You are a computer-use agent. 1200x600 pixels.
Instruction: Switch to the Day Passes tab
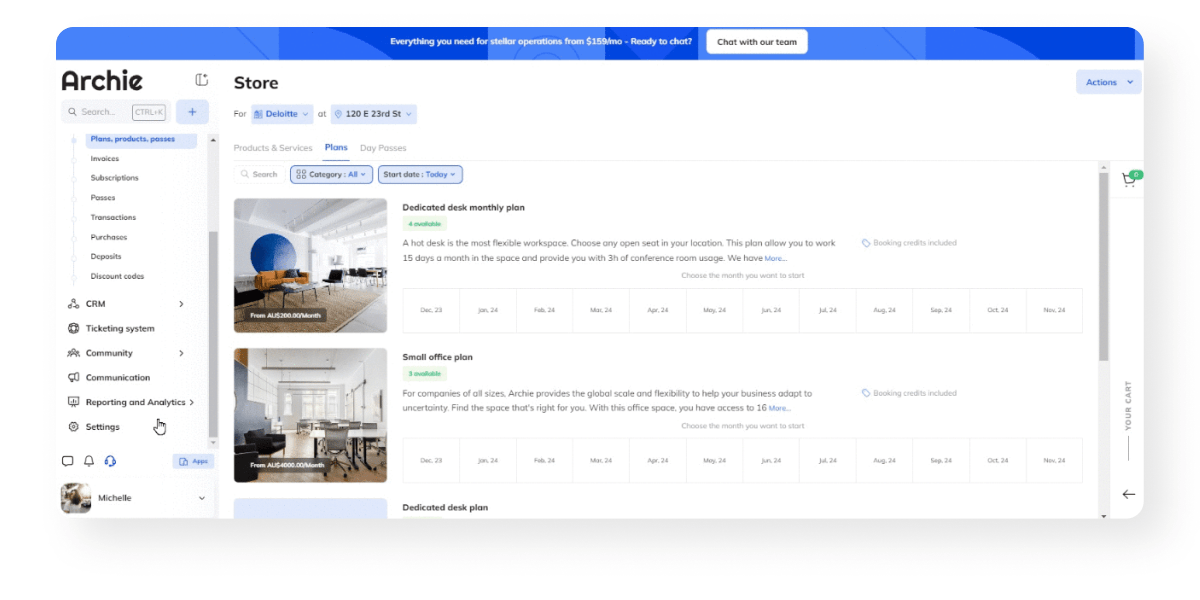pyautogui.click(x=383, y=148)
